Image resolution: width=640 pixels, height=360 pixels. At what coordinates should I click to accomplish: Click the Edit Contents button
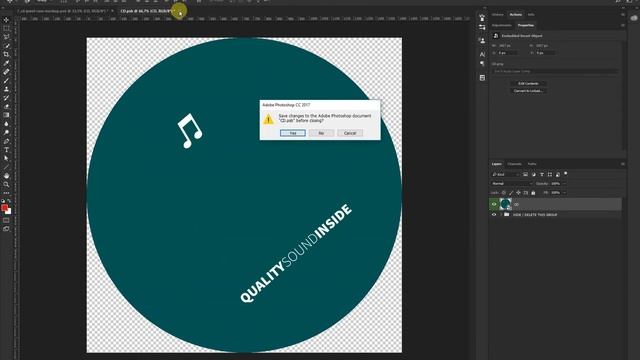point(528,84)
